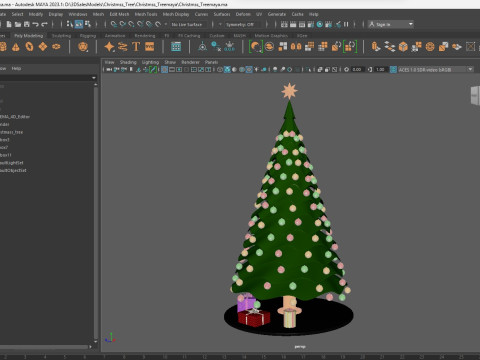Screen dimensions: 480x360
Task: Click the delete history shelf icon
Action: [216, 47]
